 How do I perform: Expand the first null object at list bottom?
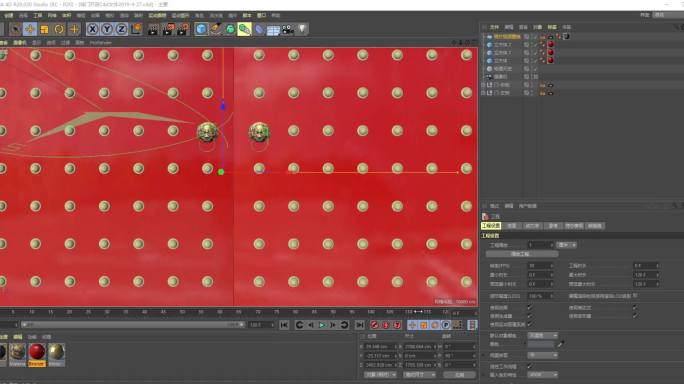click(483, 85)
